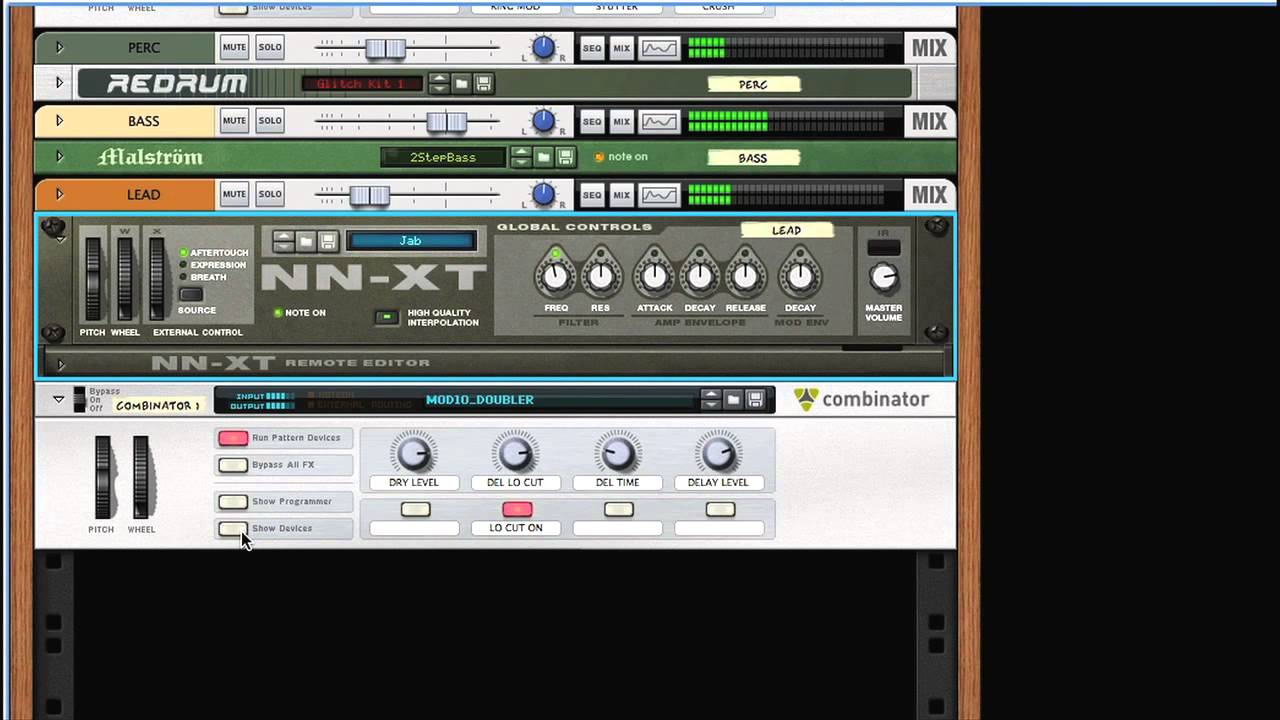Mute the BASS mix channel
Image resolution: width=1280 pixels, height=720 pixels.
pyautogui.click(x=234, y=121)
